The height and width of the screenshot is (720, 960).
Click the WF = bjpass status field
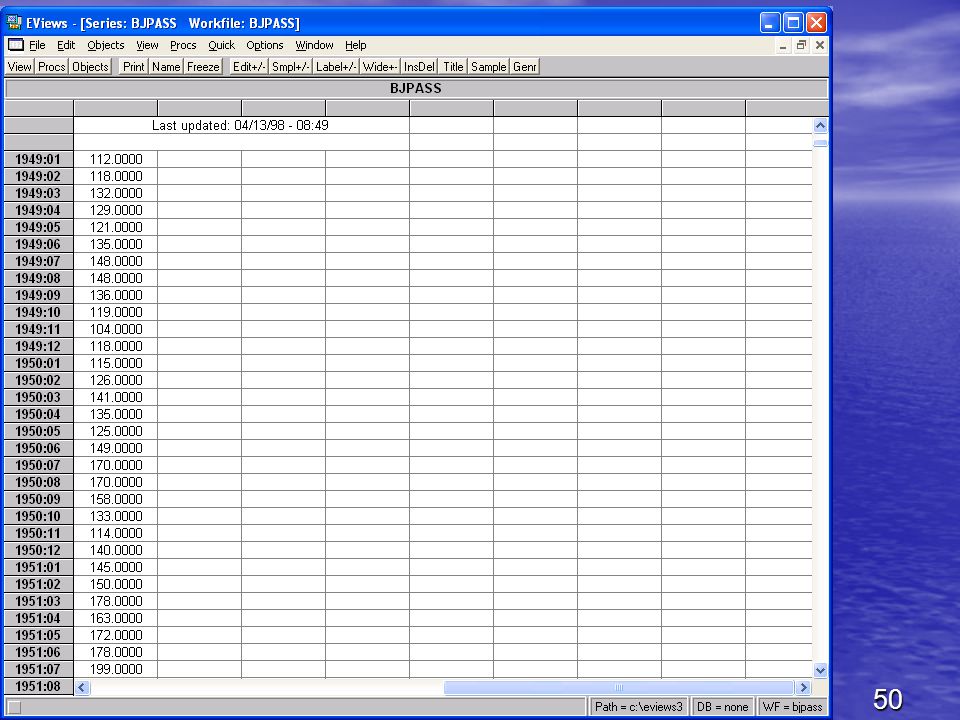(x=792, y=707)
